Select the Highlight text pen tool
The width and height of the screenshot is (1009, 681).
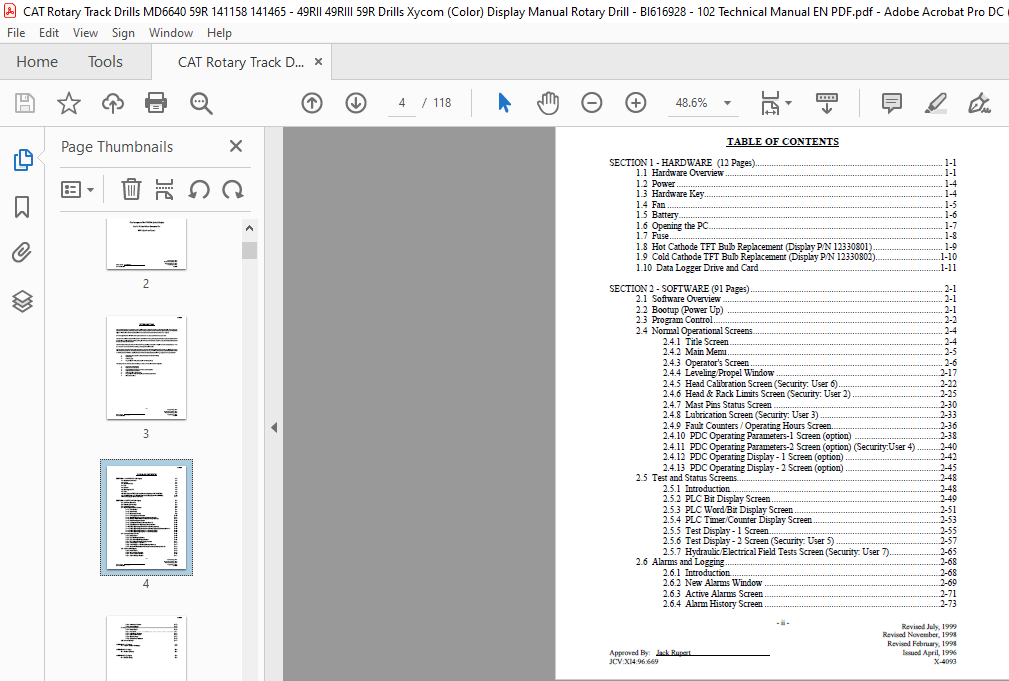(936, 103)
